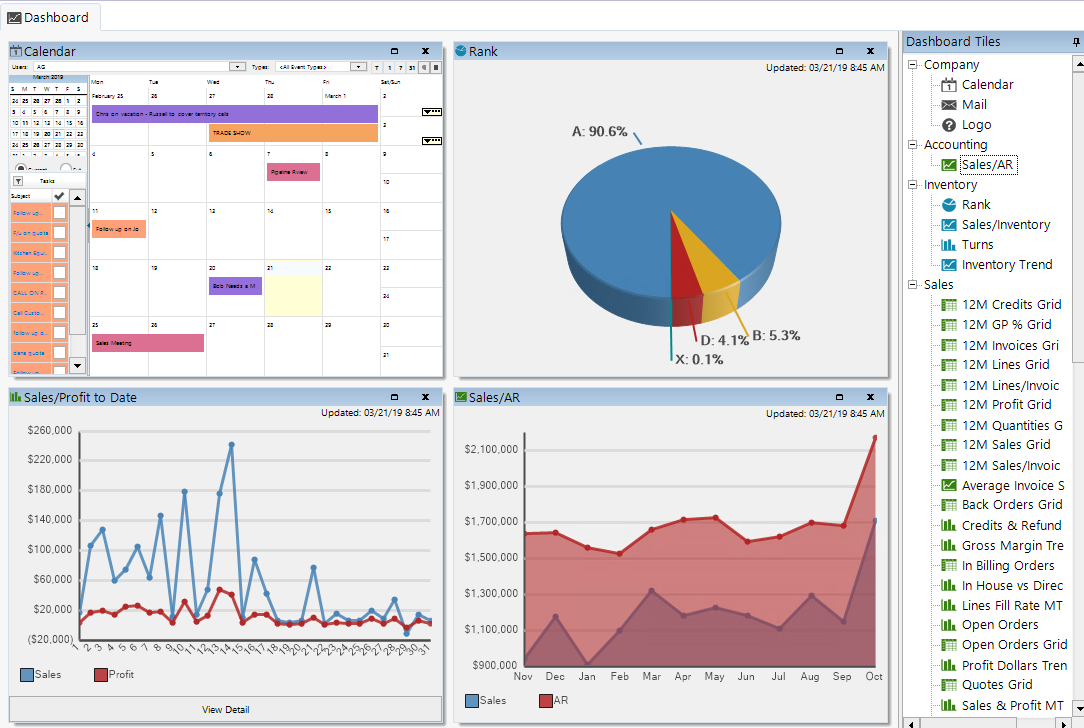
Task: Click the View Detail button
Action: click(225, 710)
